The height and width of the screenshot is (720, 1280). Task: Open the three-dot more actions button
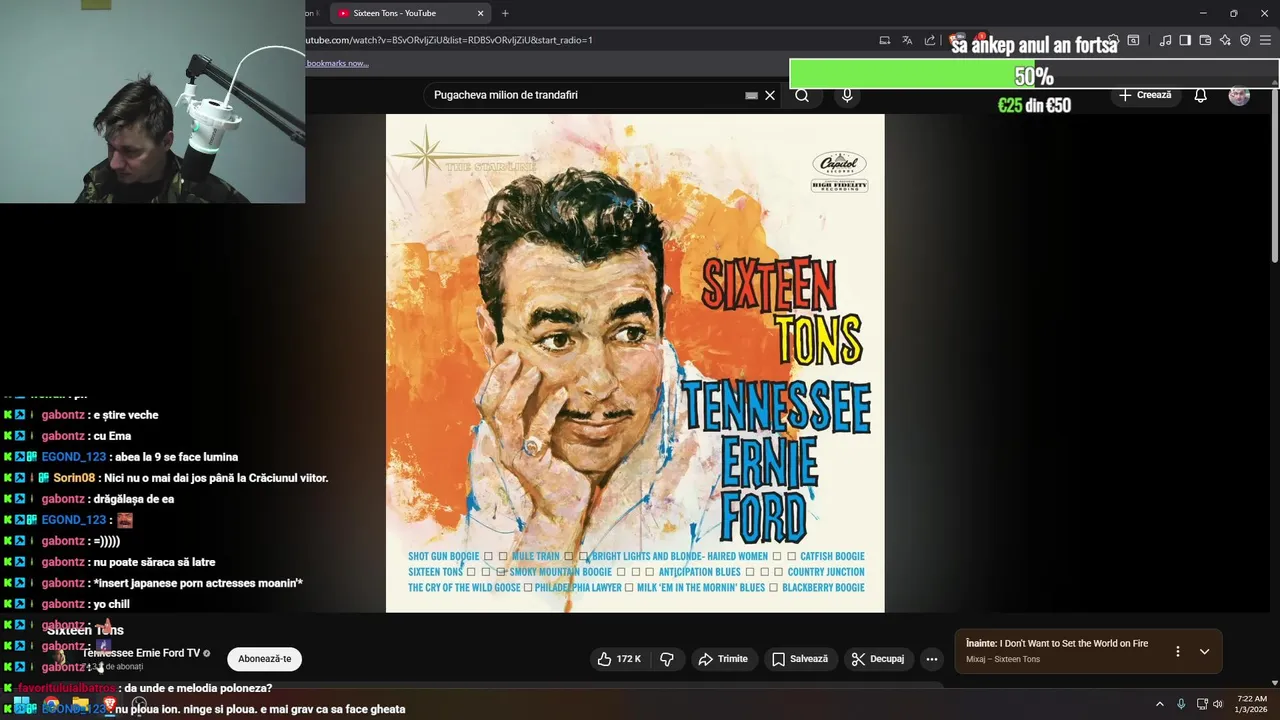[x=931, y=659]
